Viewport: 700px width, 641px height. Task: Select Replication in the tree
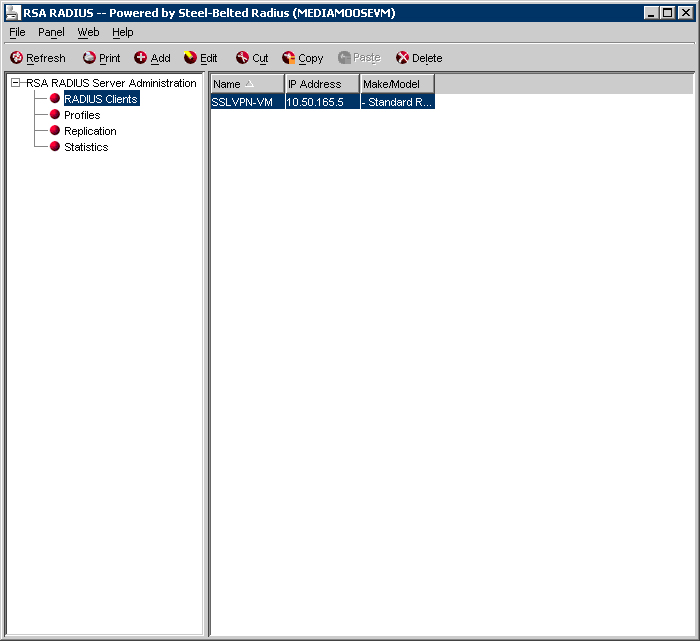pyautogui.click(x=90, y=131)
